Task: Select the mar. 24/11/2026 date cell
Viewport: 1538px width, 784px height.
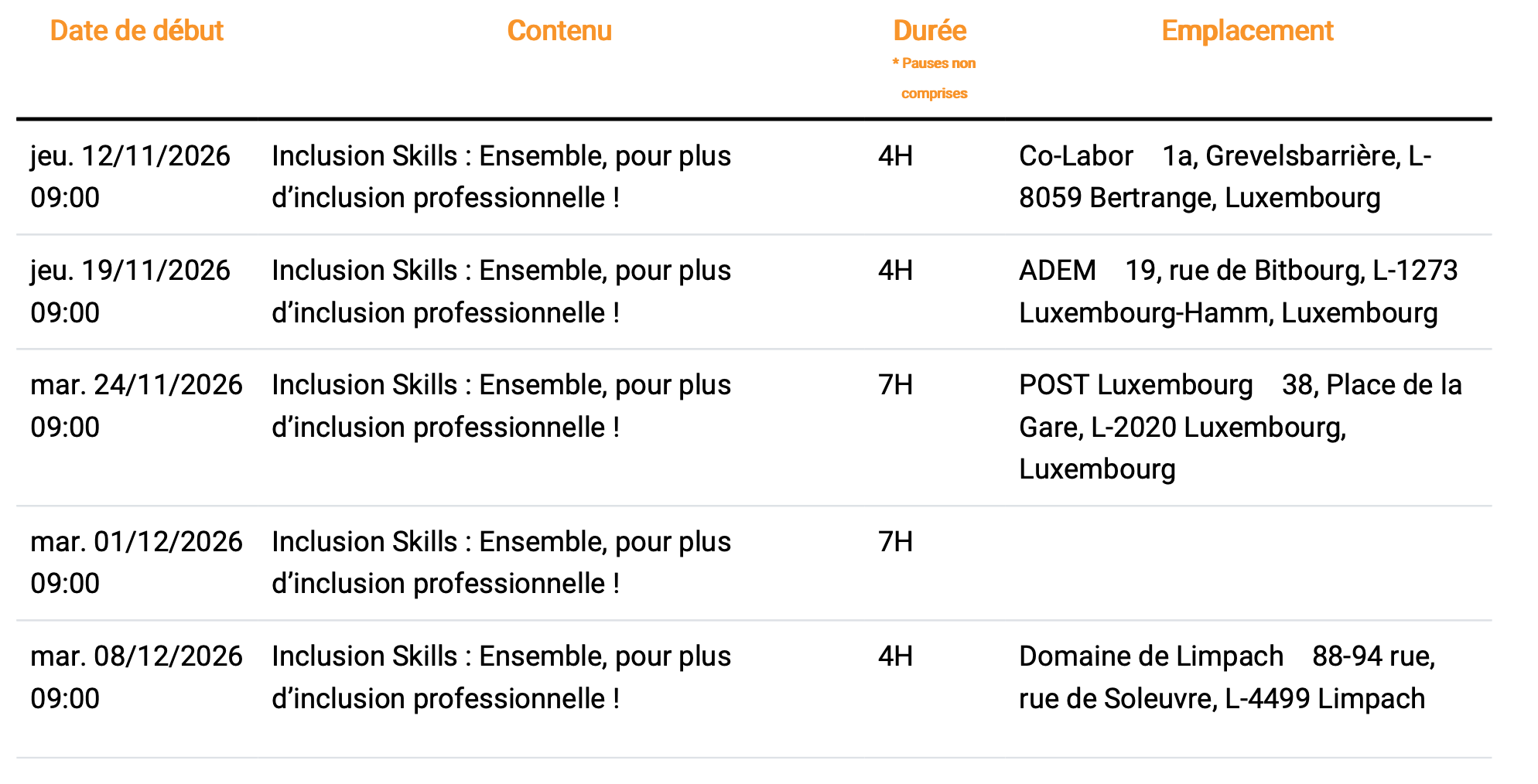Action: tap(136, 406)
